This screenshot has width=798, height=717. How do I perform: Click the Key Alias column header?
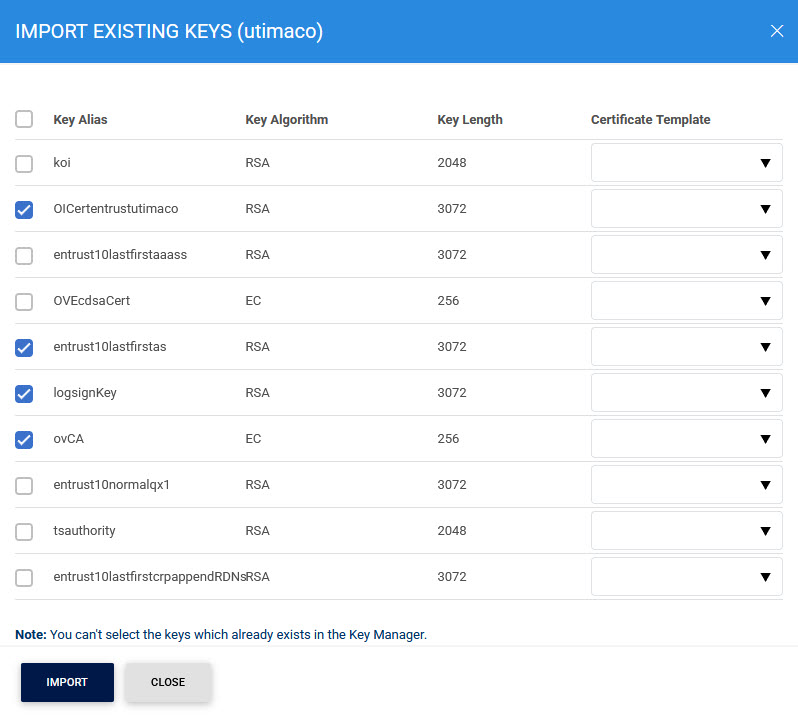coord(80,119)
